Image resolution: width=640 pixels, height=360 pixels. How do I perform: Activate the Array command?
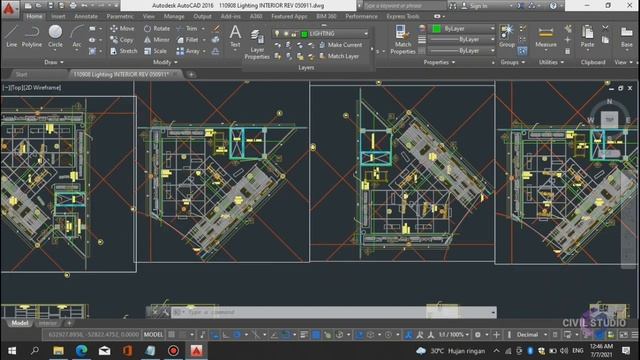[188, 51]
